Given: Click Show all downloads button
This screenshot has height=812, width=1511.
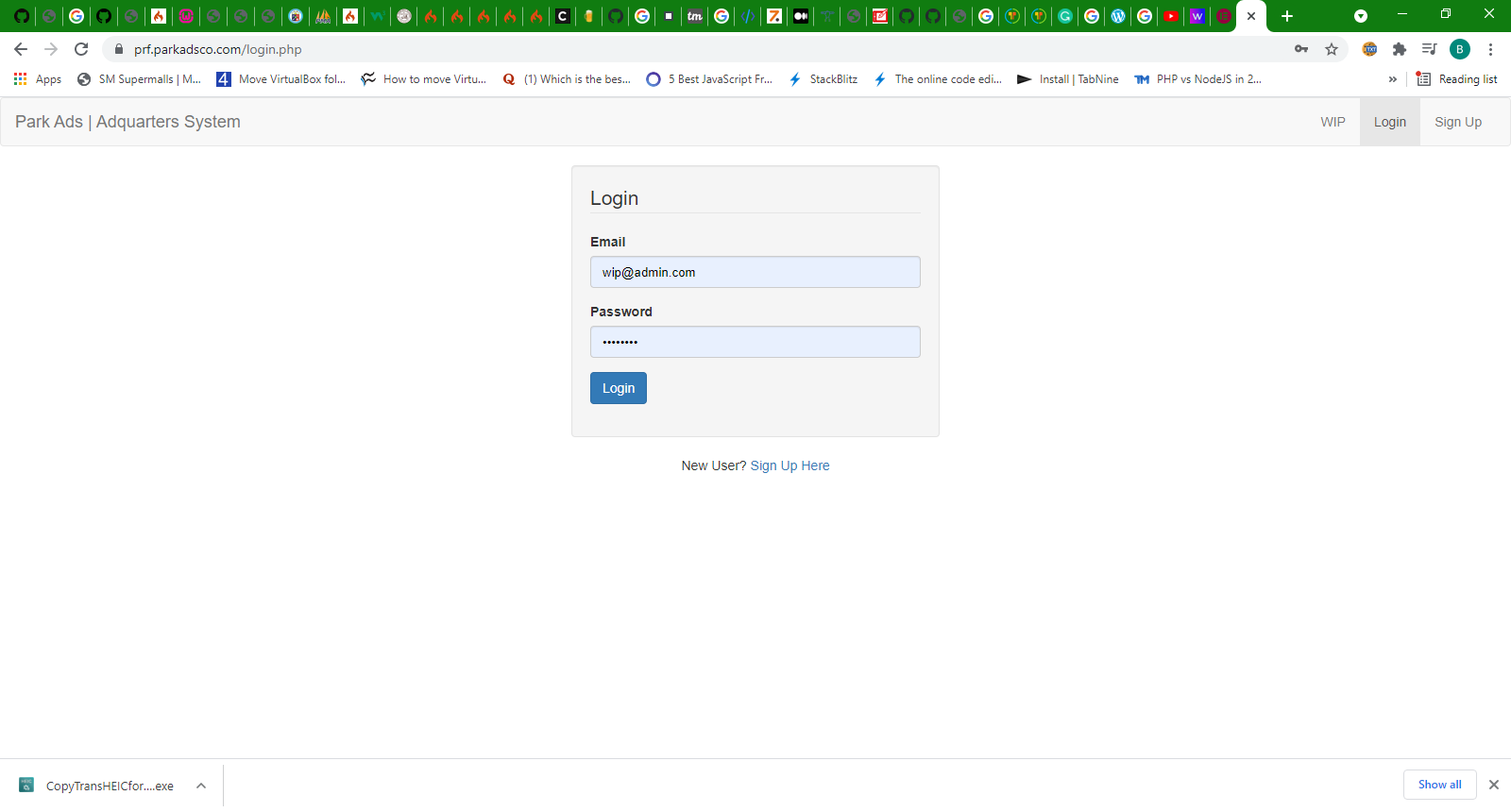Looking at the screenshot, I should tap(1439, 785).
